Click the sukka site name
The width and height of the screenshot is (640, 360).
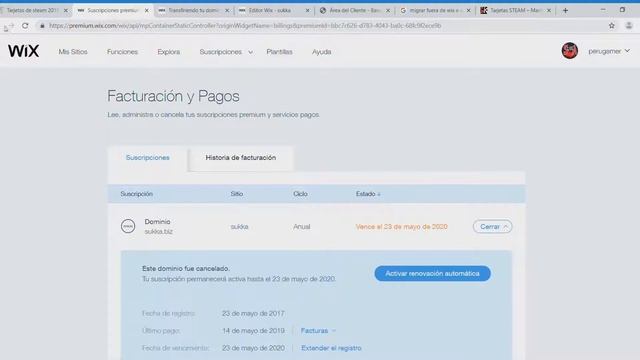(239, 227)
